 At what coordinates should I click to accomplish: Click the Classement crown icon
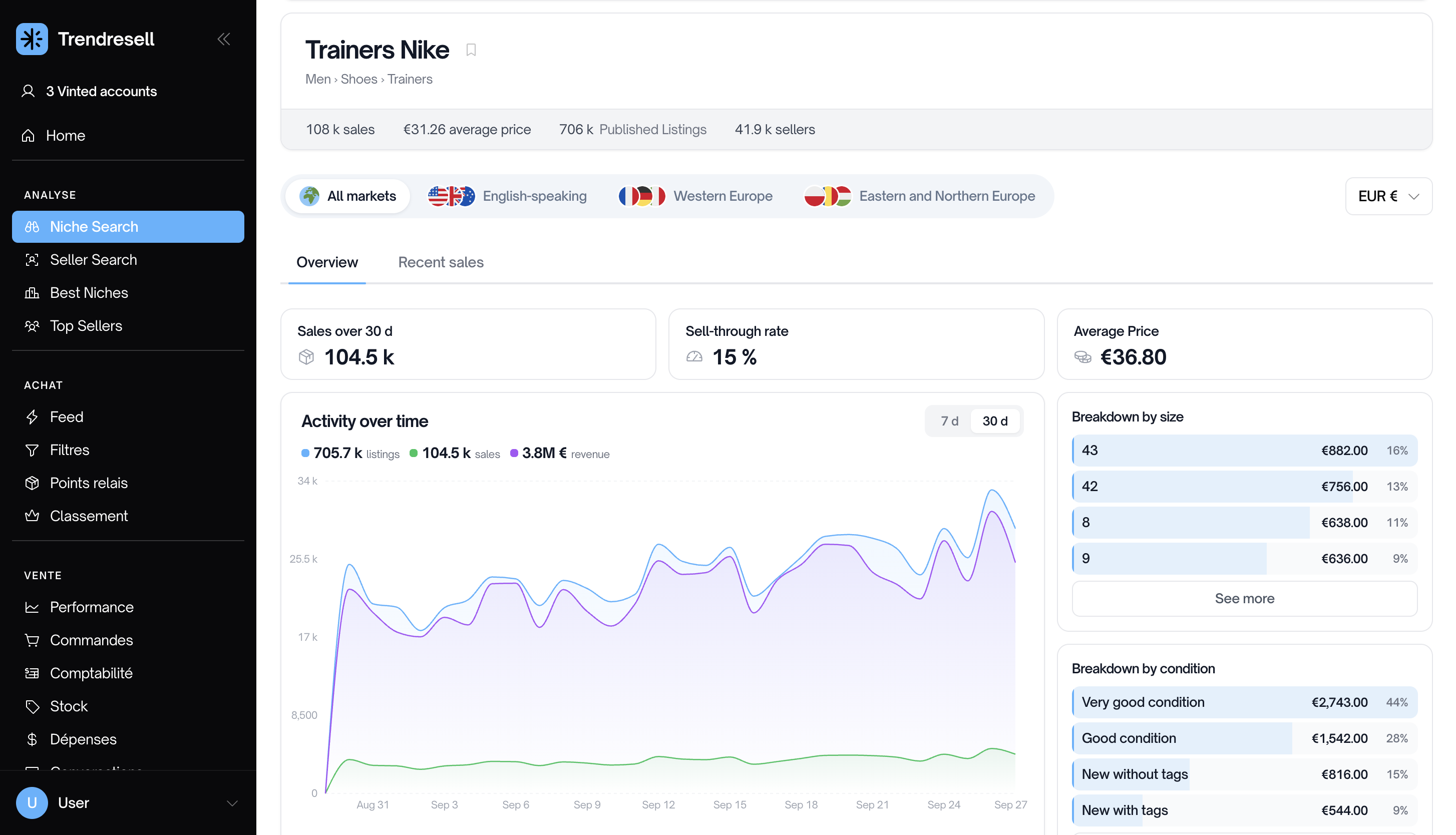[32, 516]
